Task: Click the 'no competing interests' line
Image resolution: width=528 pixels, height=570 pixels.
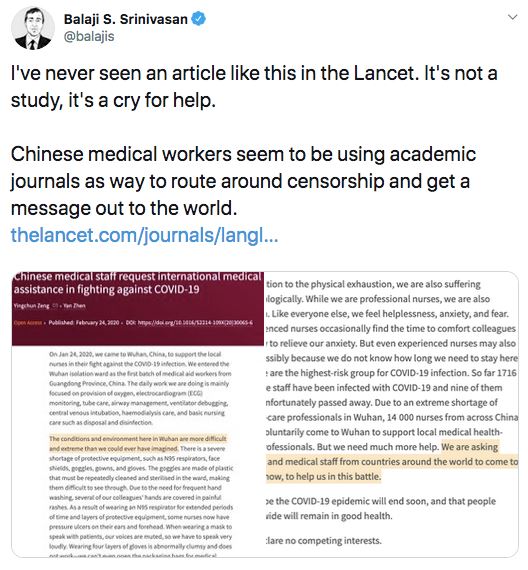Action: (324, 541)
